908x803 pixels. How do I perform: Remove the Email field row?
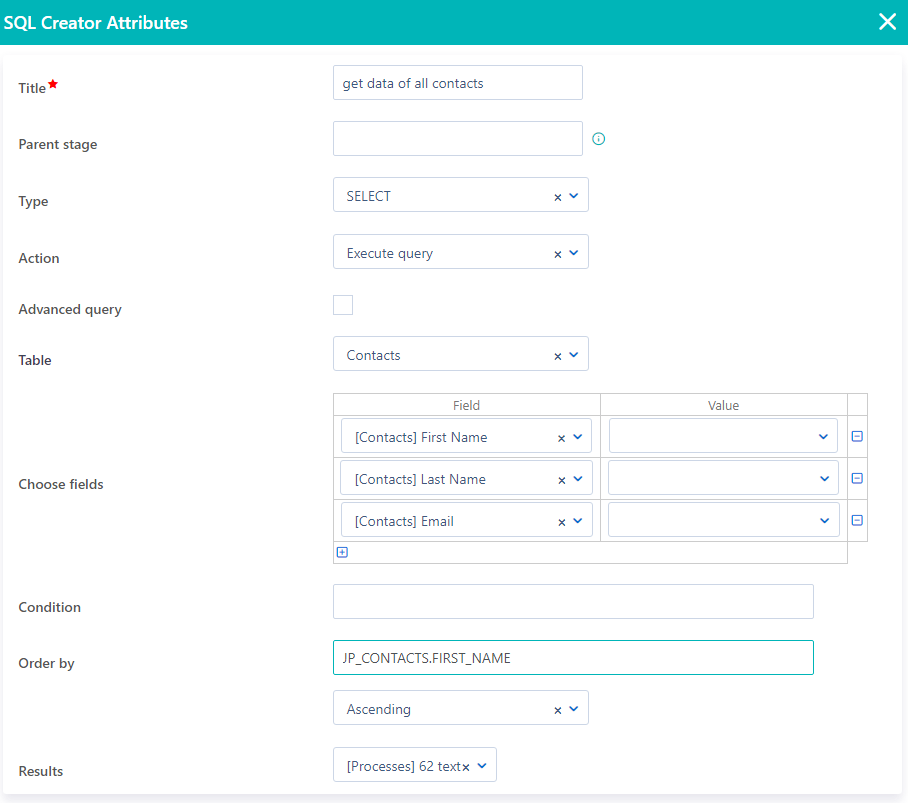(857, 520)
